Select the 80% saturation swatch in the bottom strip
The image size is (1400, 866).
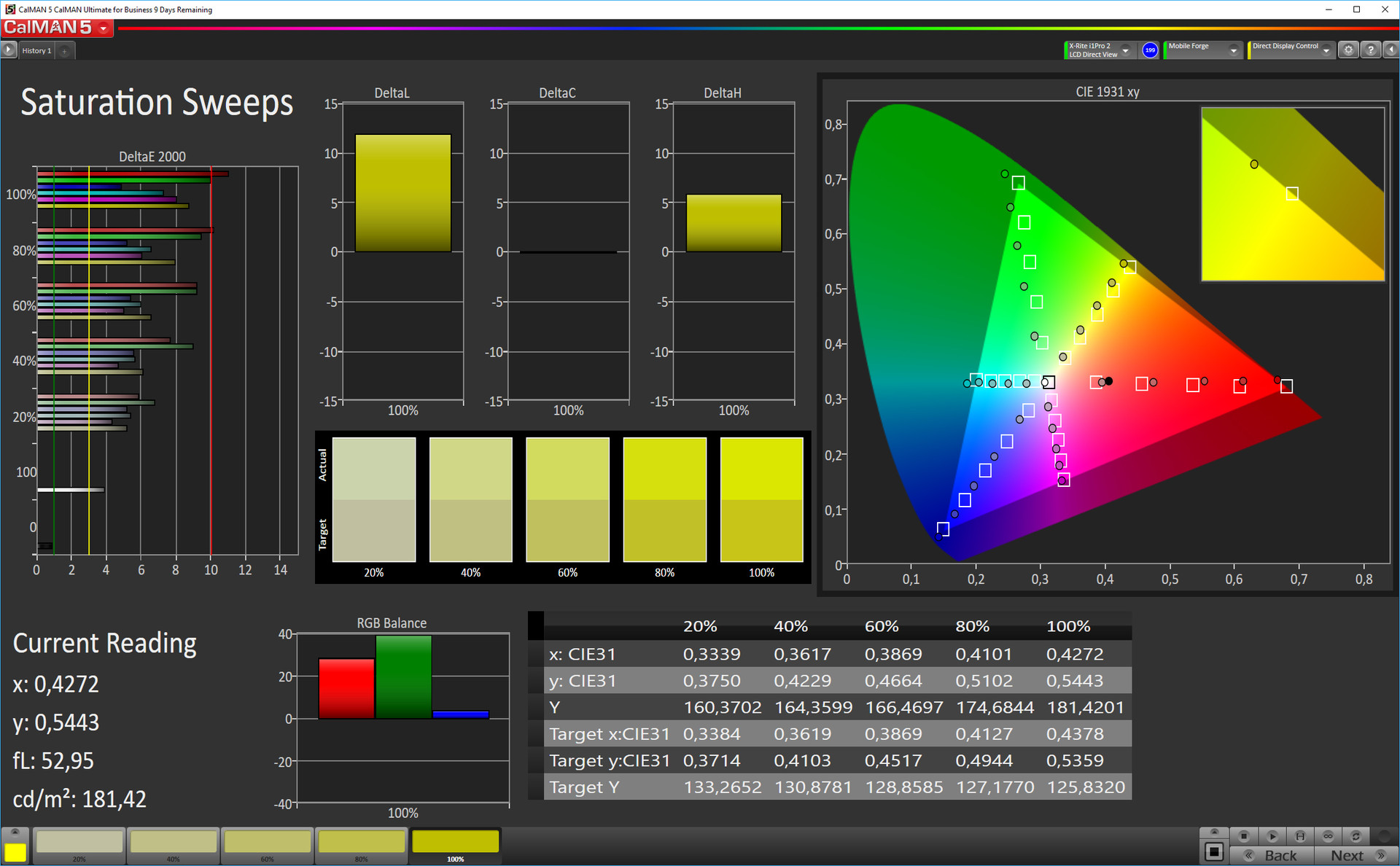(362, 843)
